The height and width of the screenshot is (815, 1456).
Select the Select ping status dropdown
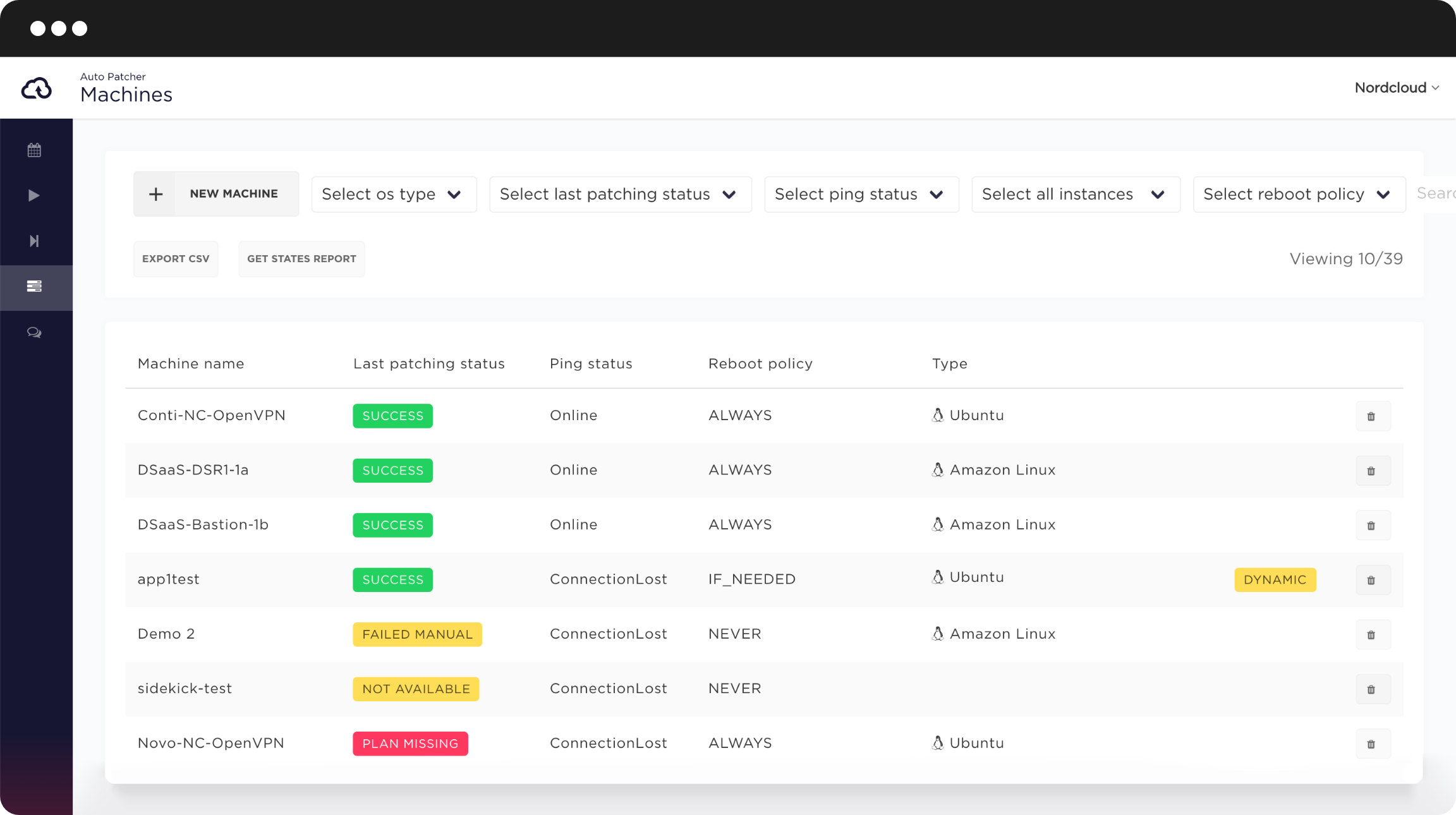(858, 194)
